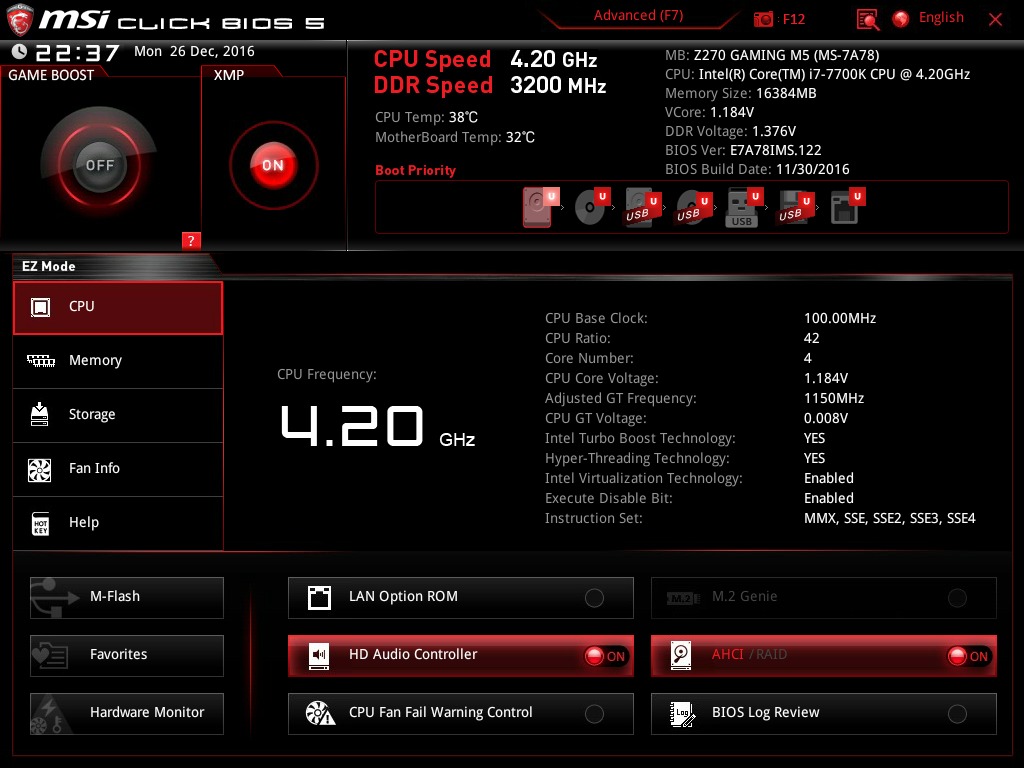Click the 22:37 system time
Viewport: 1024px width, 768px height.
point(77,53)
